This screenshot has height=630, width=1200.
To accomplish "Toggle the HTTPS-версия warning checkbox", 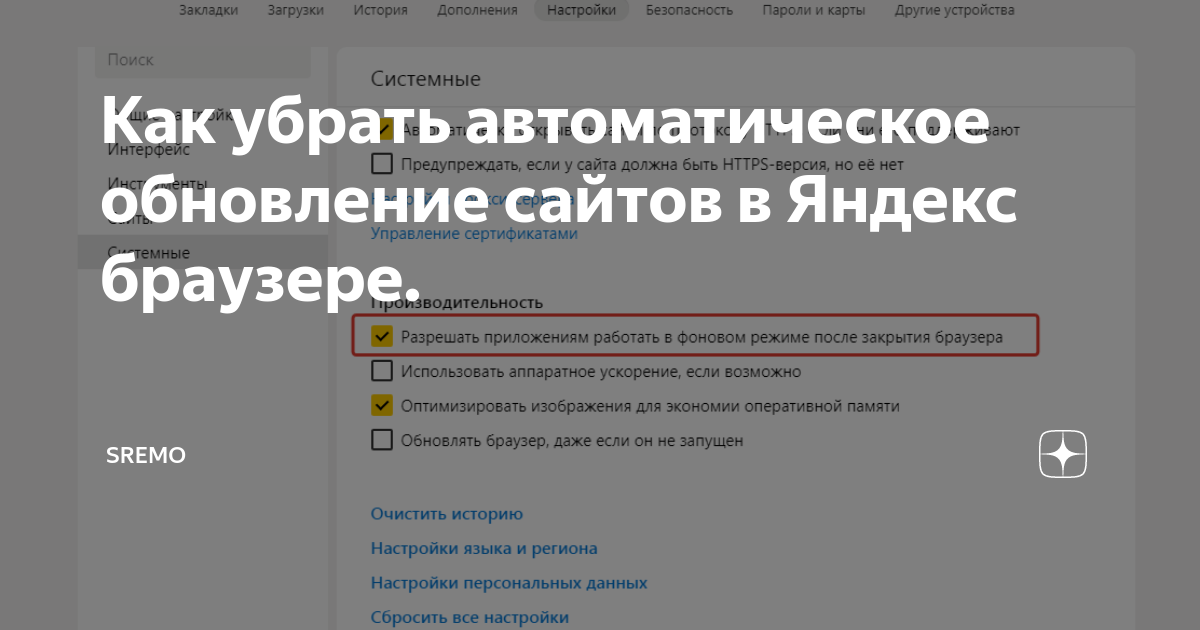I will pyautogui.click(x=382, y=163).
